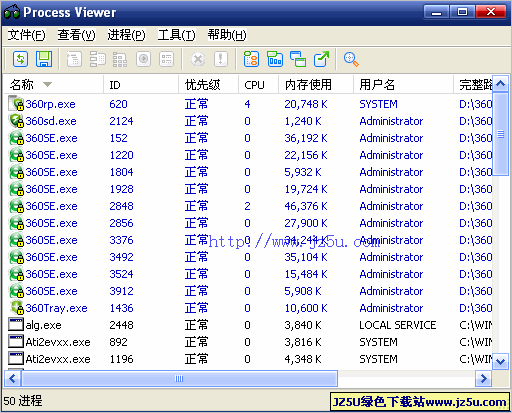Click the horizontal scrollbar thumb
512x413 pixels.
[x=179, y=378]
